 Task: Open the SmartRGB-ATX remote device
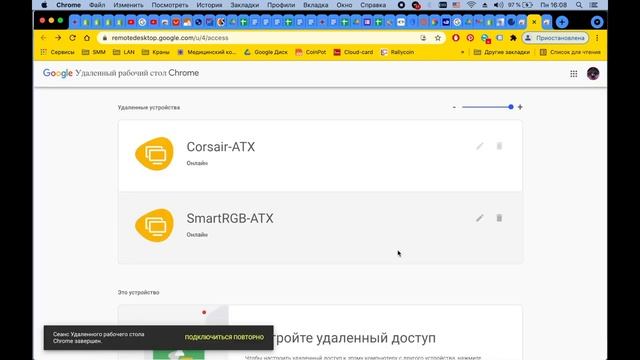[x=320, y=227]
